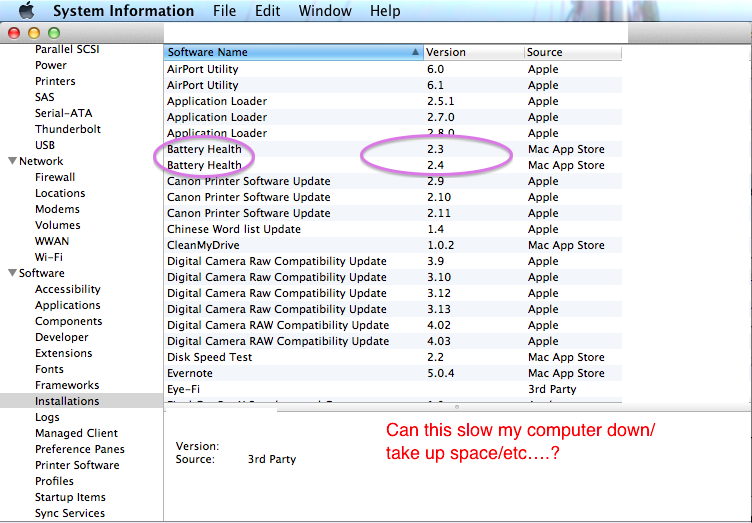Select Wi-Fi under Network
This screenshot has width=752, height=523.
pos(48,257)
